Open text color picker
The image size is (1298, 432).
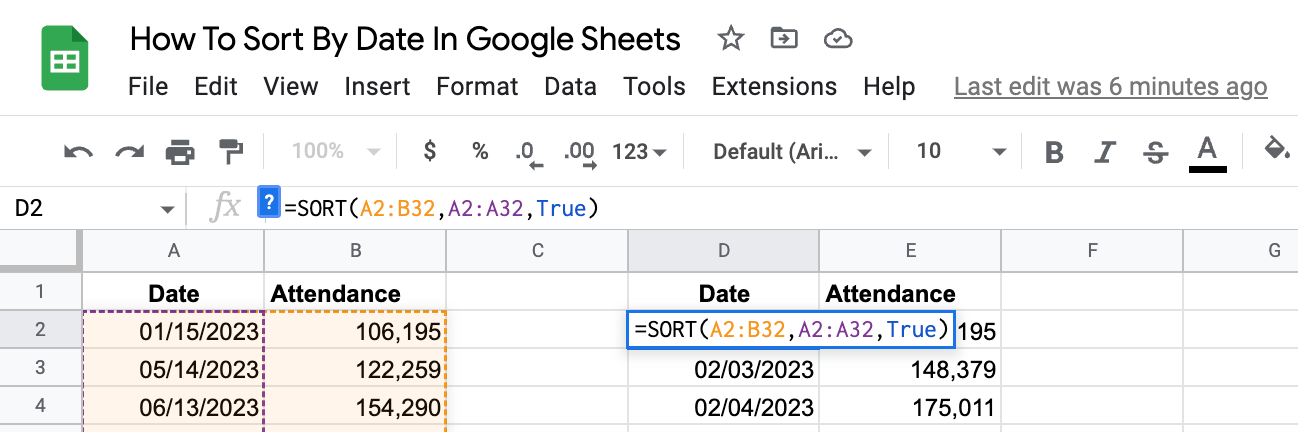1207,153
